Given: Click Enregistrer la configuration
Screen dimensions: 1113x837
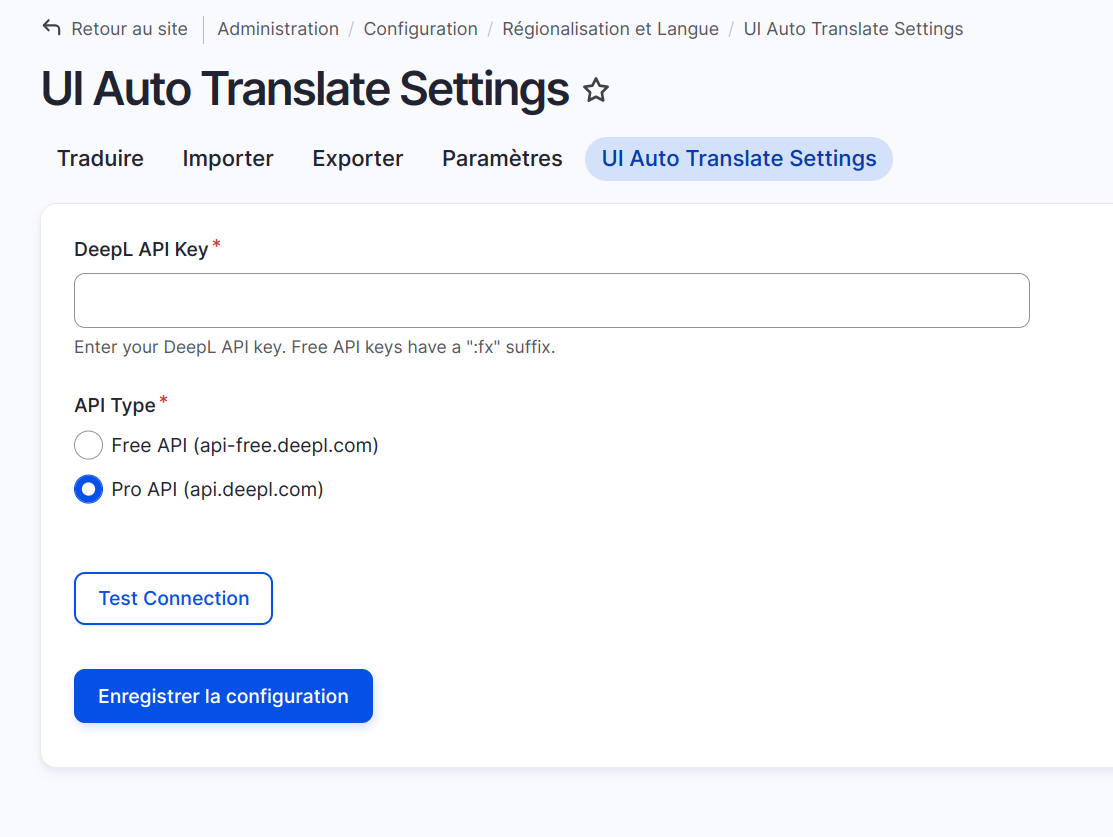Looking at the screenshot, I should (x=223, y=695).
